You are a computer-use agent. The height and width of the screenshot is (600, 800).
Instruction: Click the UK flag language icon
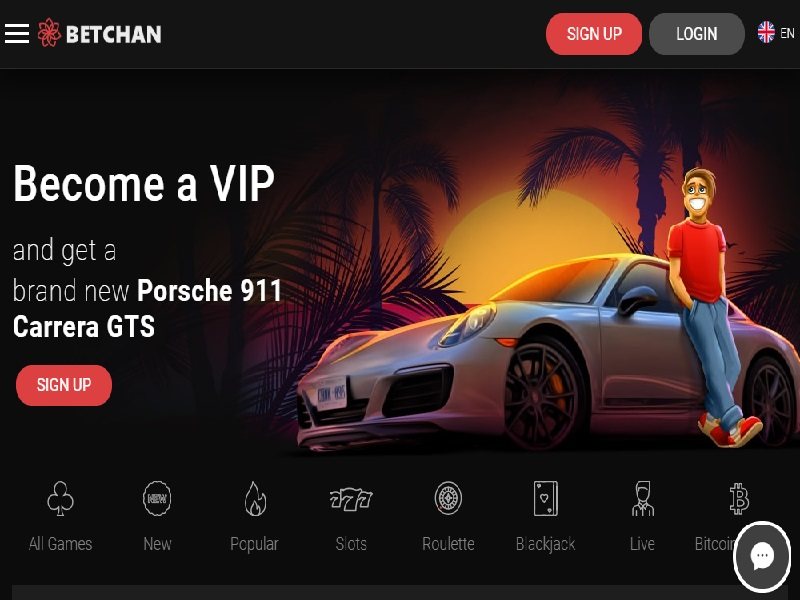coord(766,33)
